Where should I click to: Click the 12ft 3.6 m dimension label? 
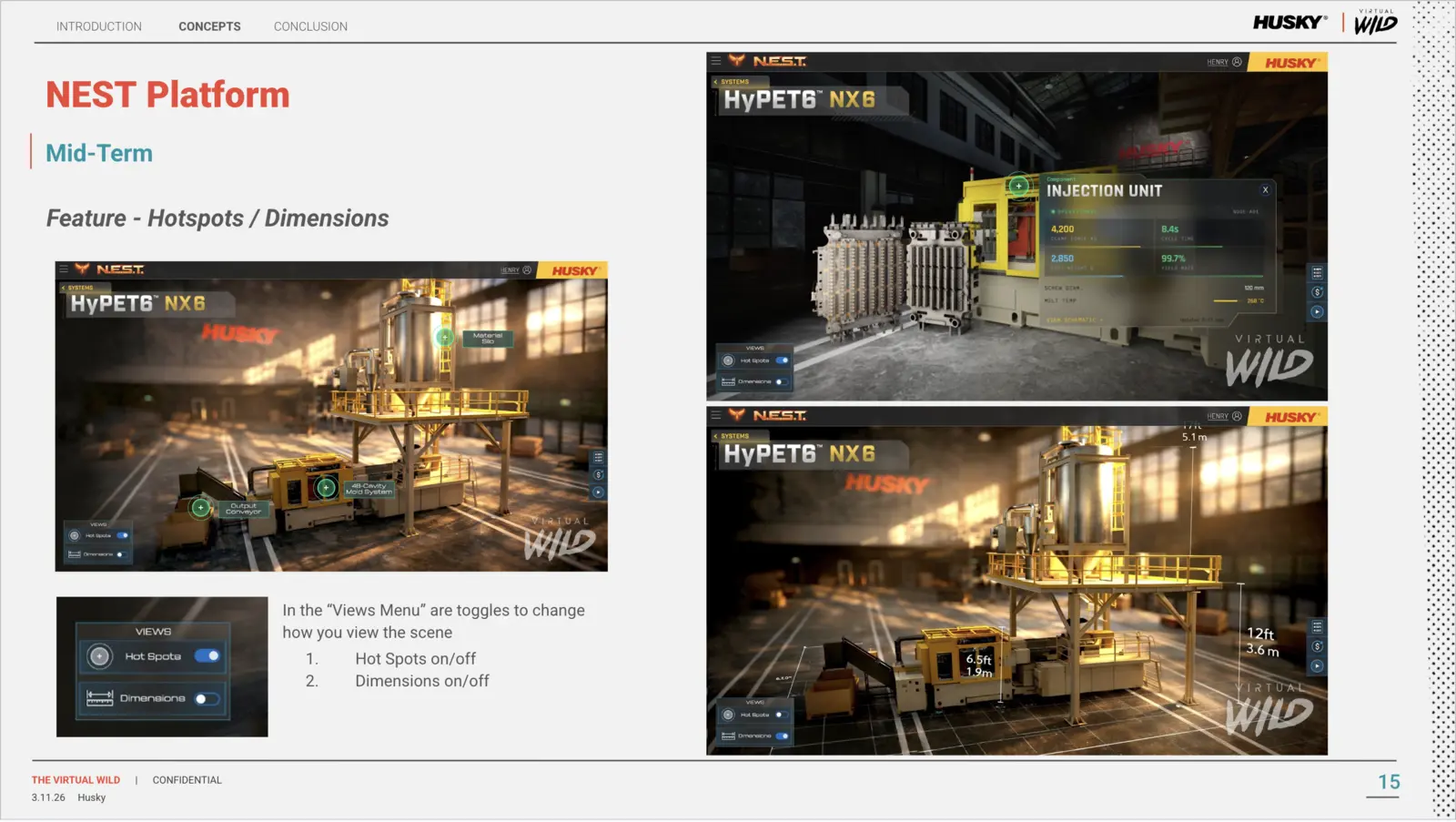click(1262, 641)
